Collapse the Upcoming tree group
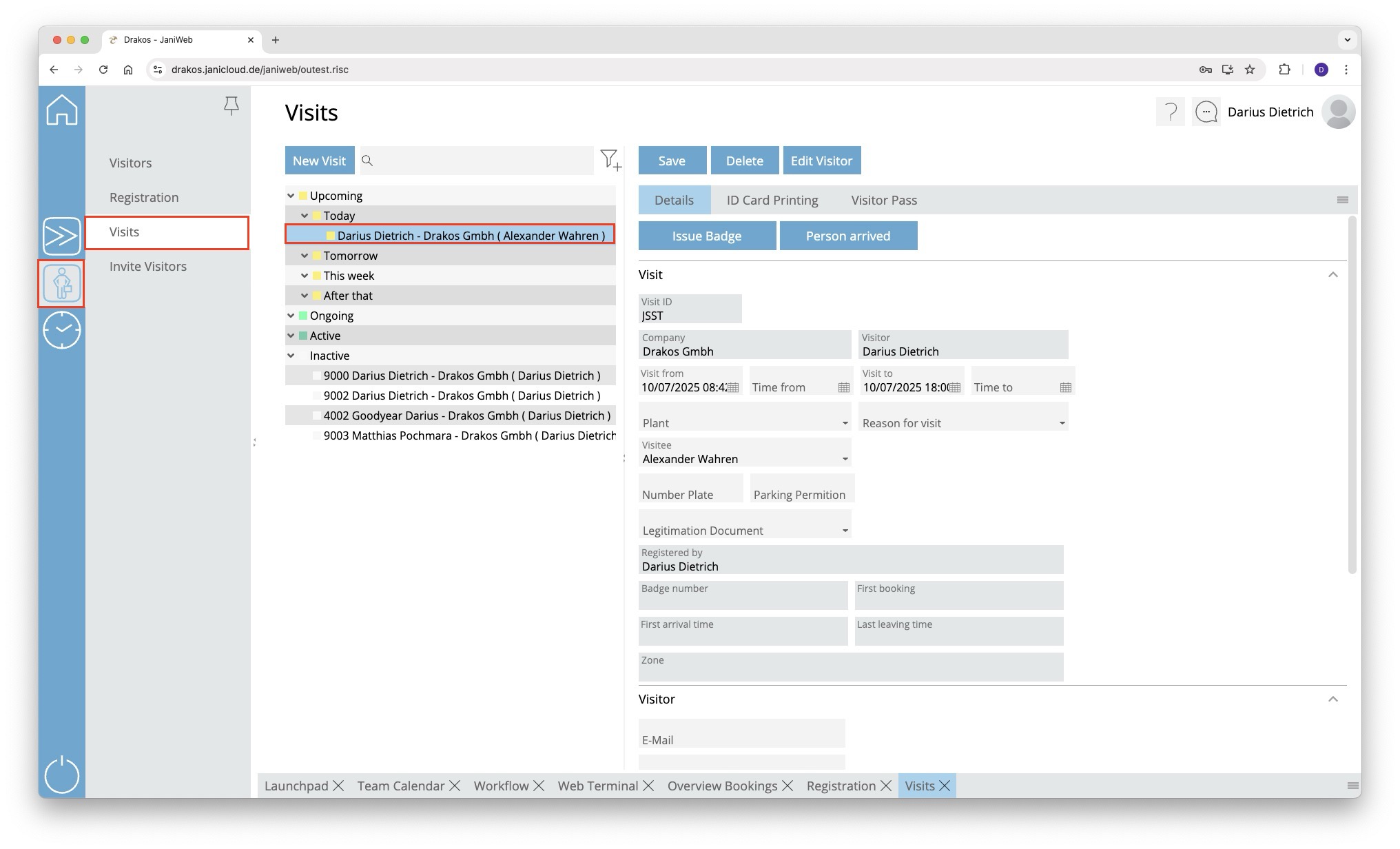This screenshot has height=849, width=1400. 291,196
